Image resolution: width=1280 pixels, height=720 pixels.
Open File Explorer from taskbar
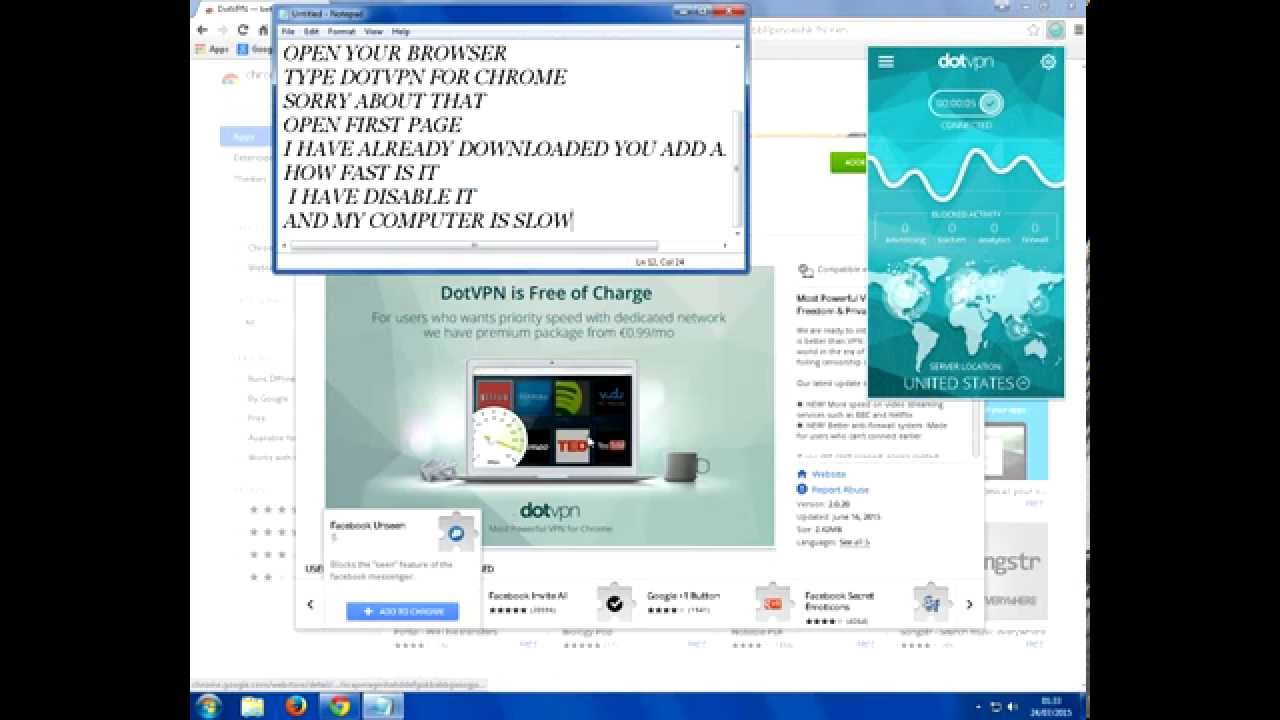[x=253, y=706]
